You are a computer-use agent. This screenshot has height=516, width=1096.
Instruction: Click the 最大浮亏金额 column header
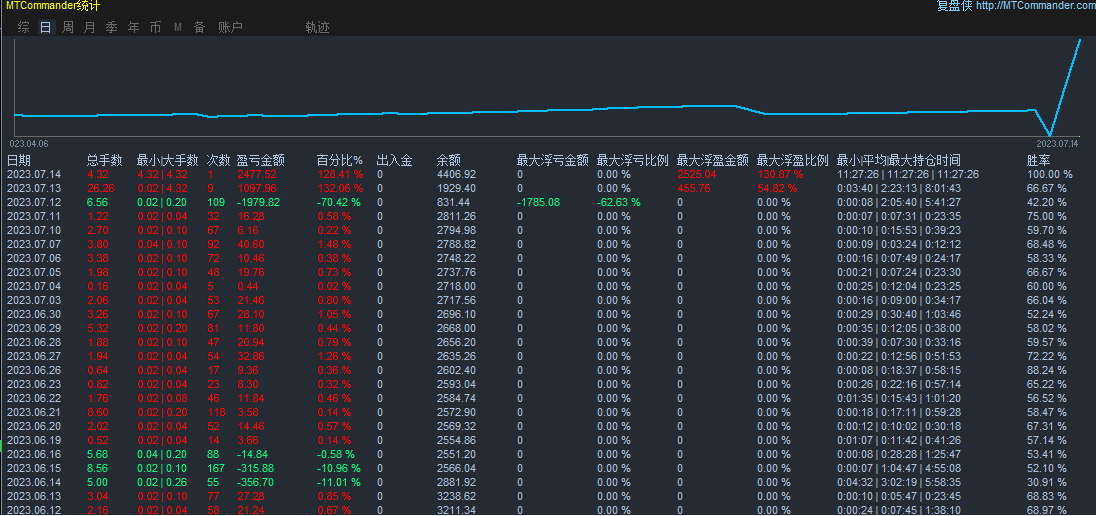pyautogui.click(x=552, y=160)
